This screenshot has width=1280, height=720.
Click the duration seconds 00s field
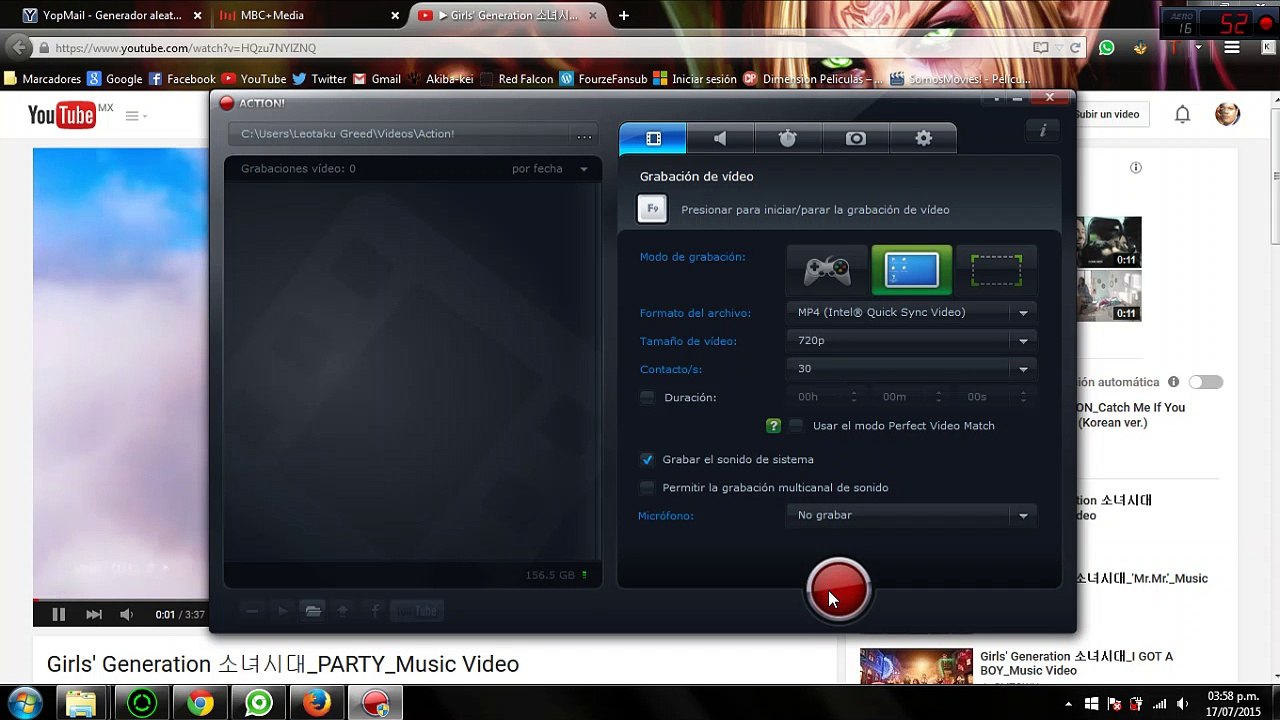point(994,397)
